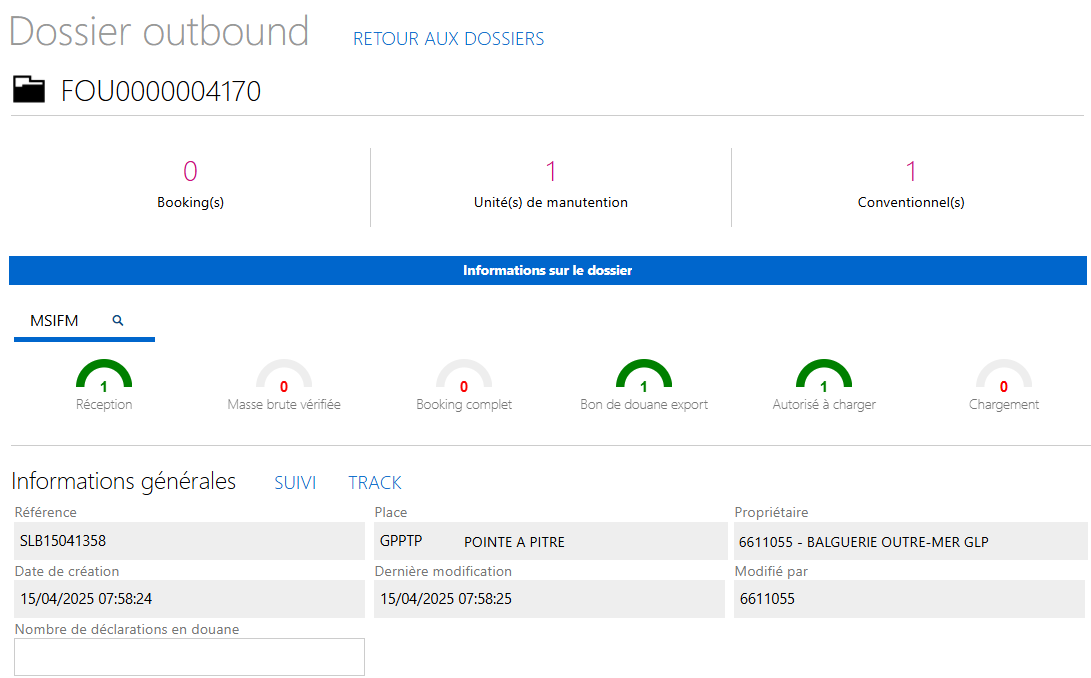Click the black folder icon beside FOU0000004170
This screenshot has width=1091, height=678.
29,90
